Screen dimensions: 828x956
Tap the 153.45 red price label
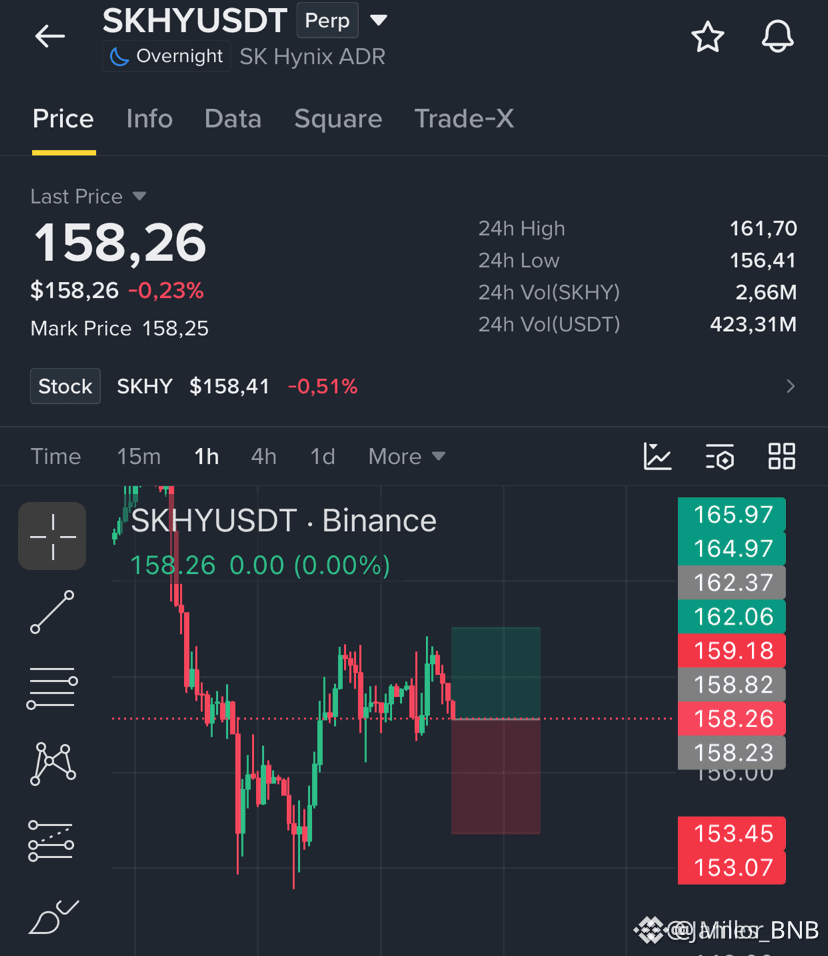point(732,833)
